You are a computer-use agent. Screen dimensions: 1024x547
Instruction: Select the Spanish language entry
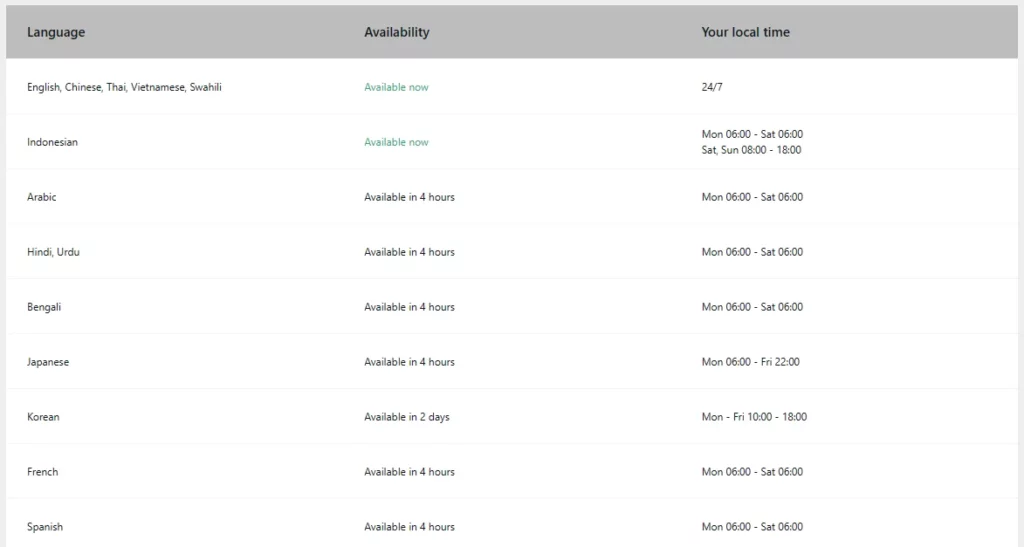click(45, 527)
